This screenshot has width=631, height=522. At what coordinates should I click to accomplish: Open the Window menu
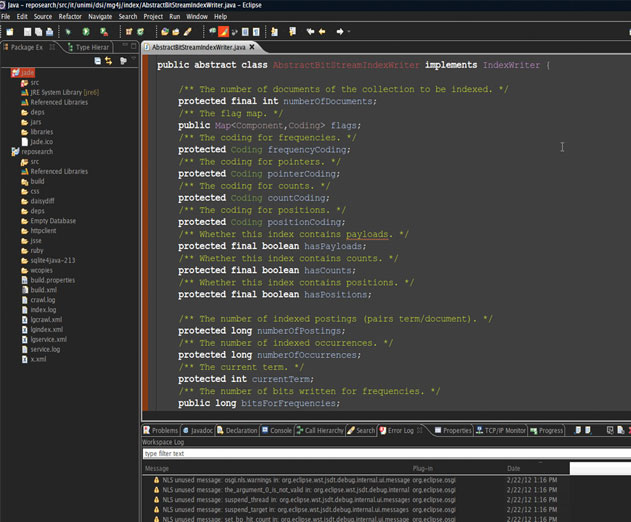click(x=197, y=17)
